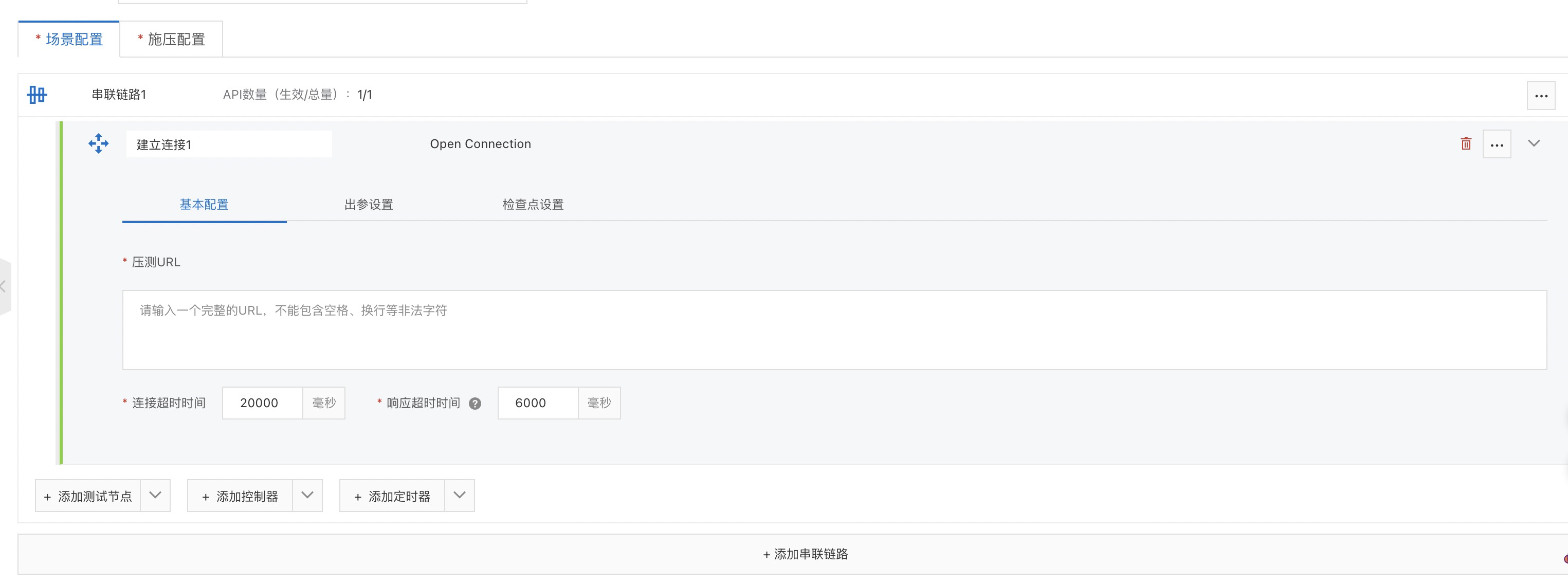Click the 压测URL text area
The height and width of the screenshot is (584, 1568).
pyautogui.click(x=834, y=330)
